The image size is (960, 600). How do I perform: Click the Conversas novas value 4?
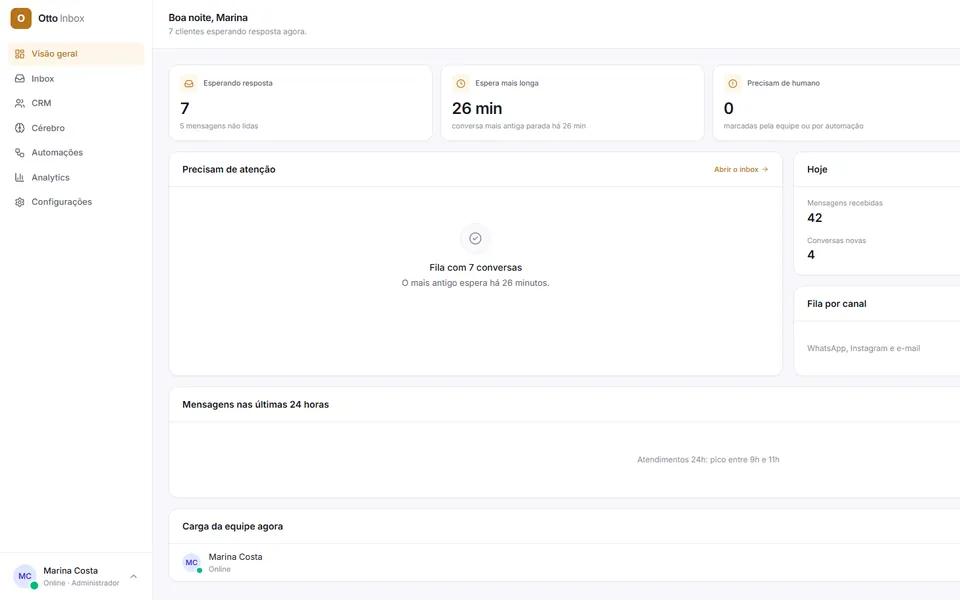[811, 255]
